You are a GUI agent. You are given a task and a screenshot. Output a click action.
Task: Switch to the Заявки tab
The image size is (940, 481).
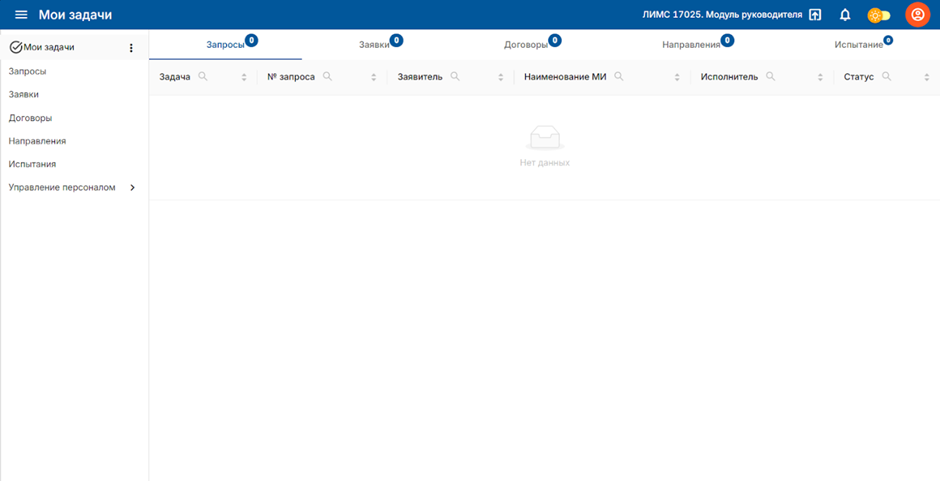[374, 45]
